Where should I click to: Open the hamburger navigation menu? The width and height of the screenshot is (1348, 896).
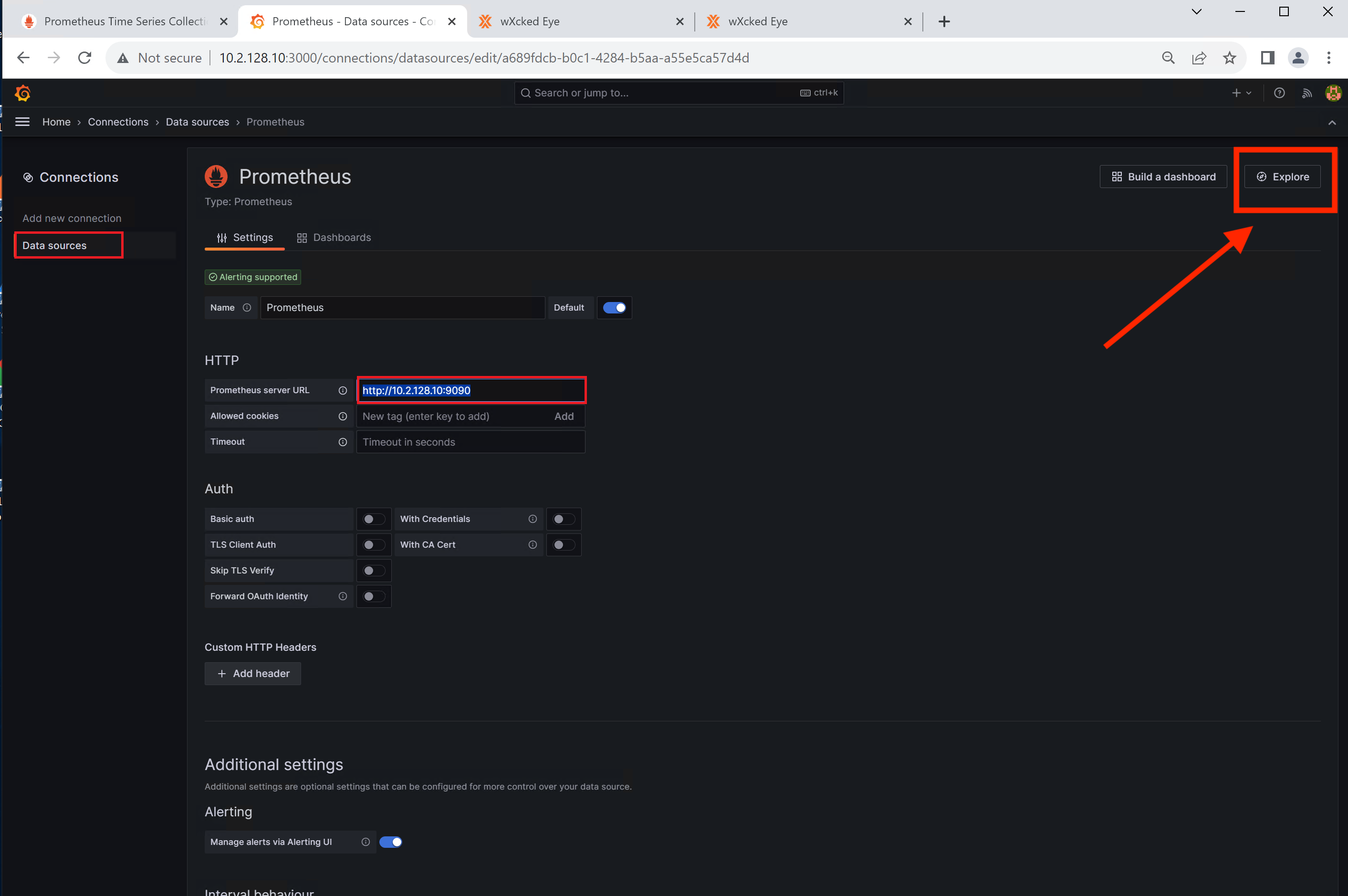[22, 122]
